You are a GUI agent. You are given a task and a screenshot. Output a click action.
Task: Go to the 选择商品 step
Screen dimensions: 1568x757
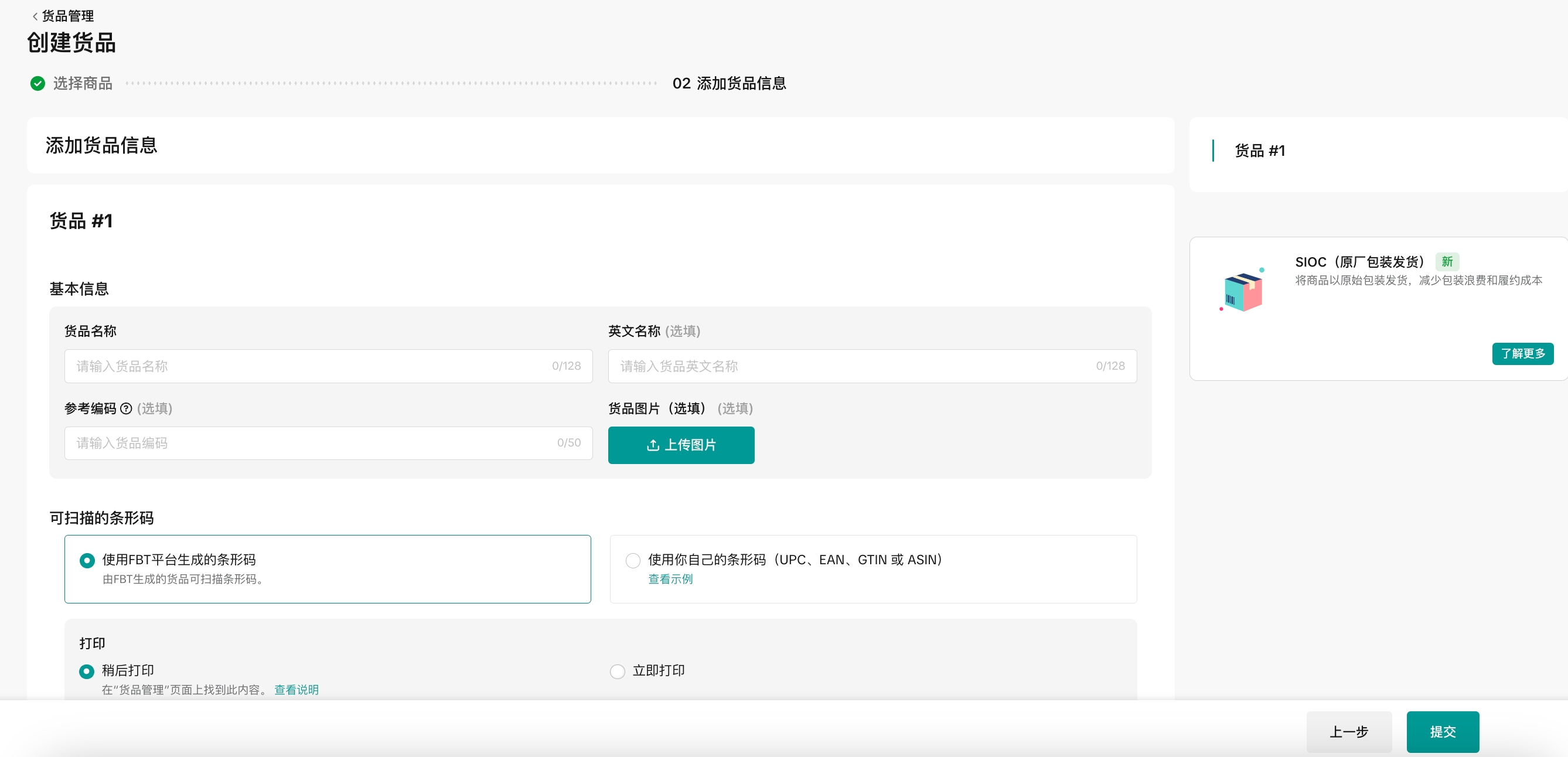pyautogui.click(x=82, y=83)
